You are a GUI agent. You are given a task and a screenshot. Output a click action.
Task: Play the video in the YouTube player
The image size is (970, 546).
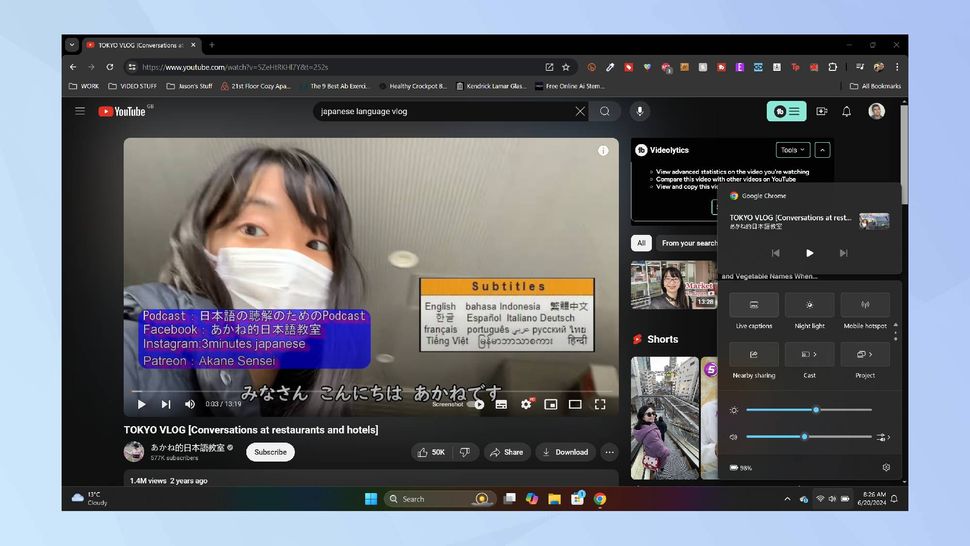pos(142,404)
